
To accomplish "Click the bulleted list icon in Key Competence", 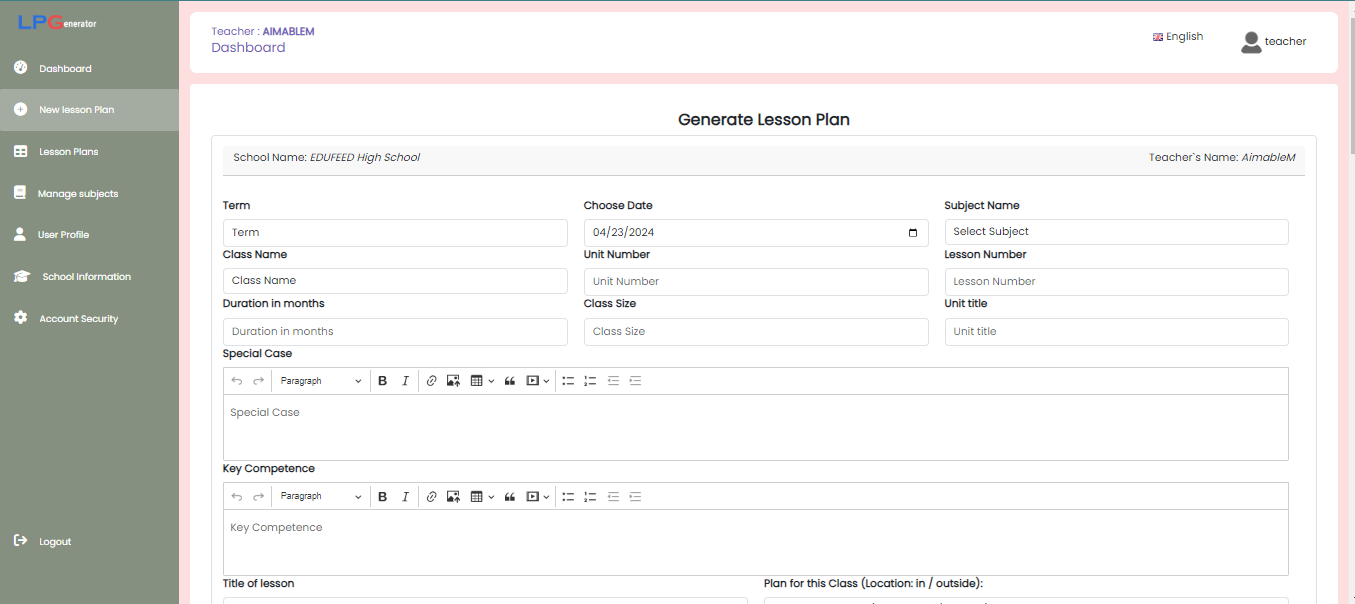I will (x=568, y=496).
